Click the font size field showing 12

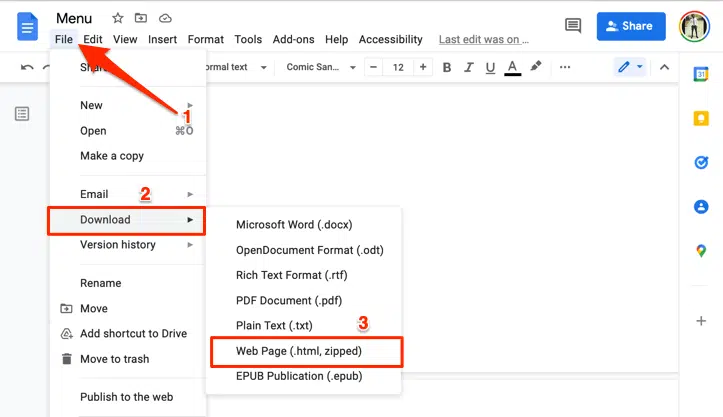[x=398, y=68]
